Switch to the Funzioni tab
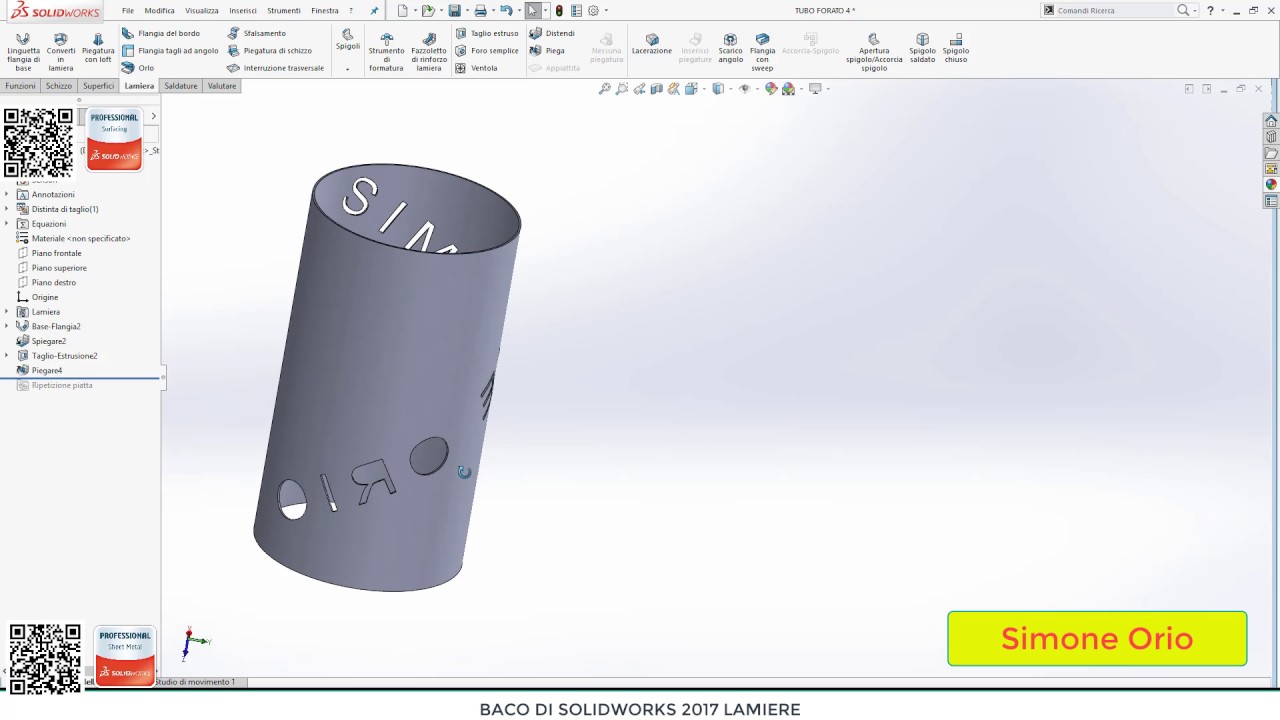 coord(20,86)
